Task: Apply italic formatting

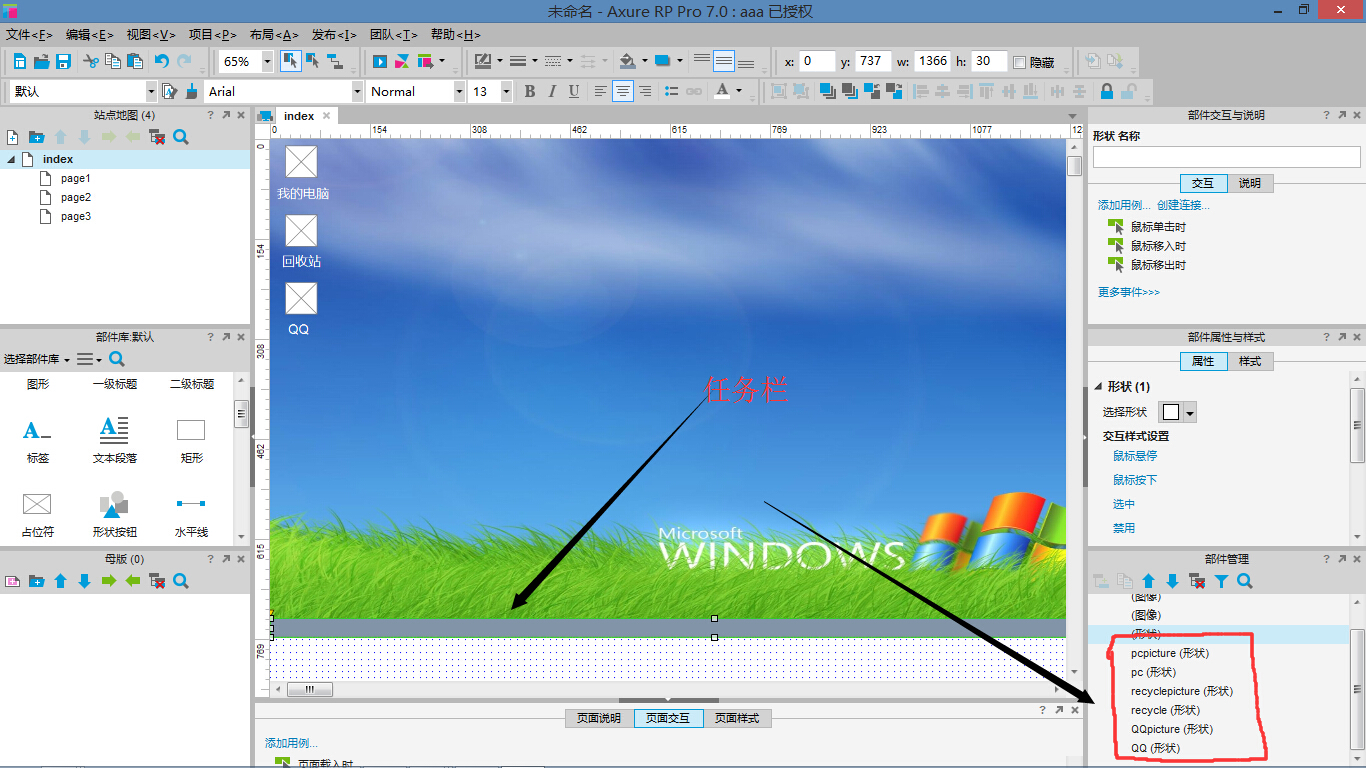Action: [552, 91]
